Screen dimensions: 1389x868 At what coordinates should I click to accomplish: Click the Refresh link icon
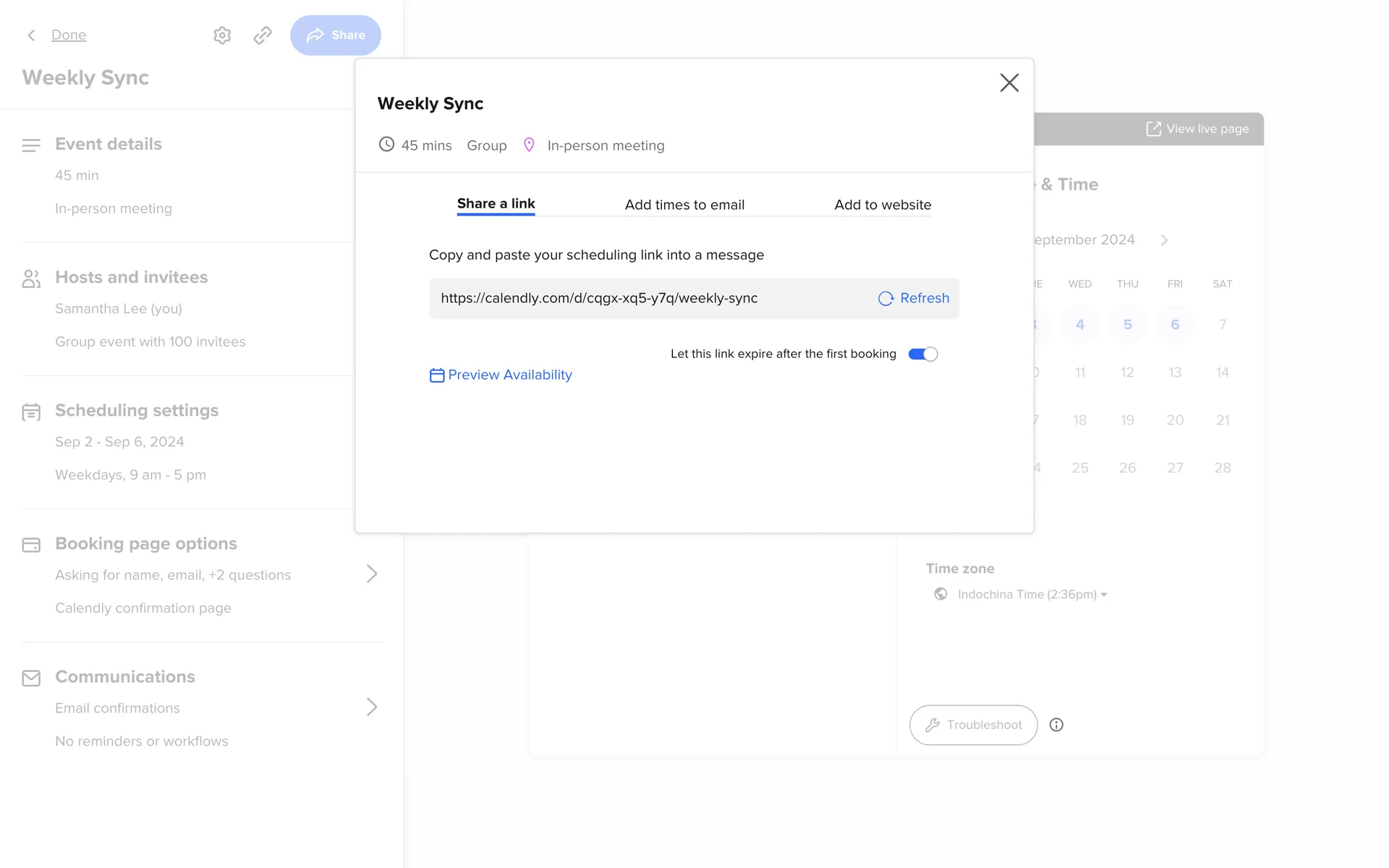coord(885,299)
